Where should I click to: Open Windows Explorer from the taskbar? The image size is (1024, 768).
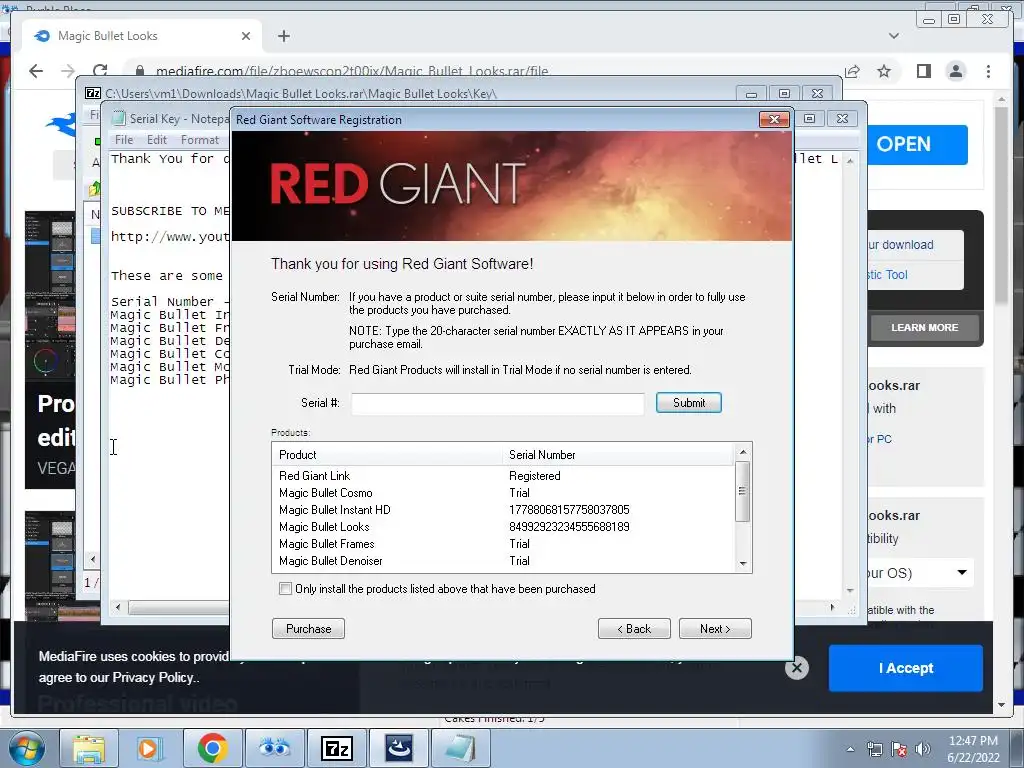click(89, 748)
